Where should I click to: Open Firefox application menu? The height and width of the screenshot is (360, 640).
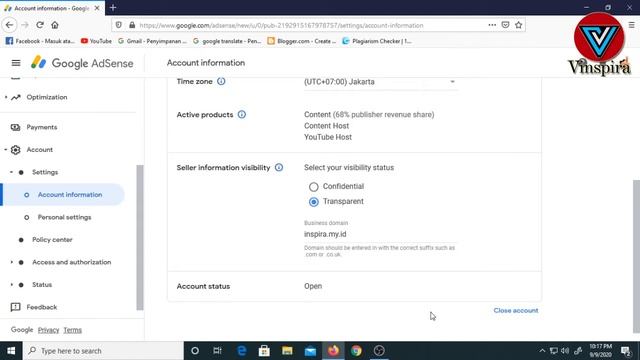click(631, 25)
